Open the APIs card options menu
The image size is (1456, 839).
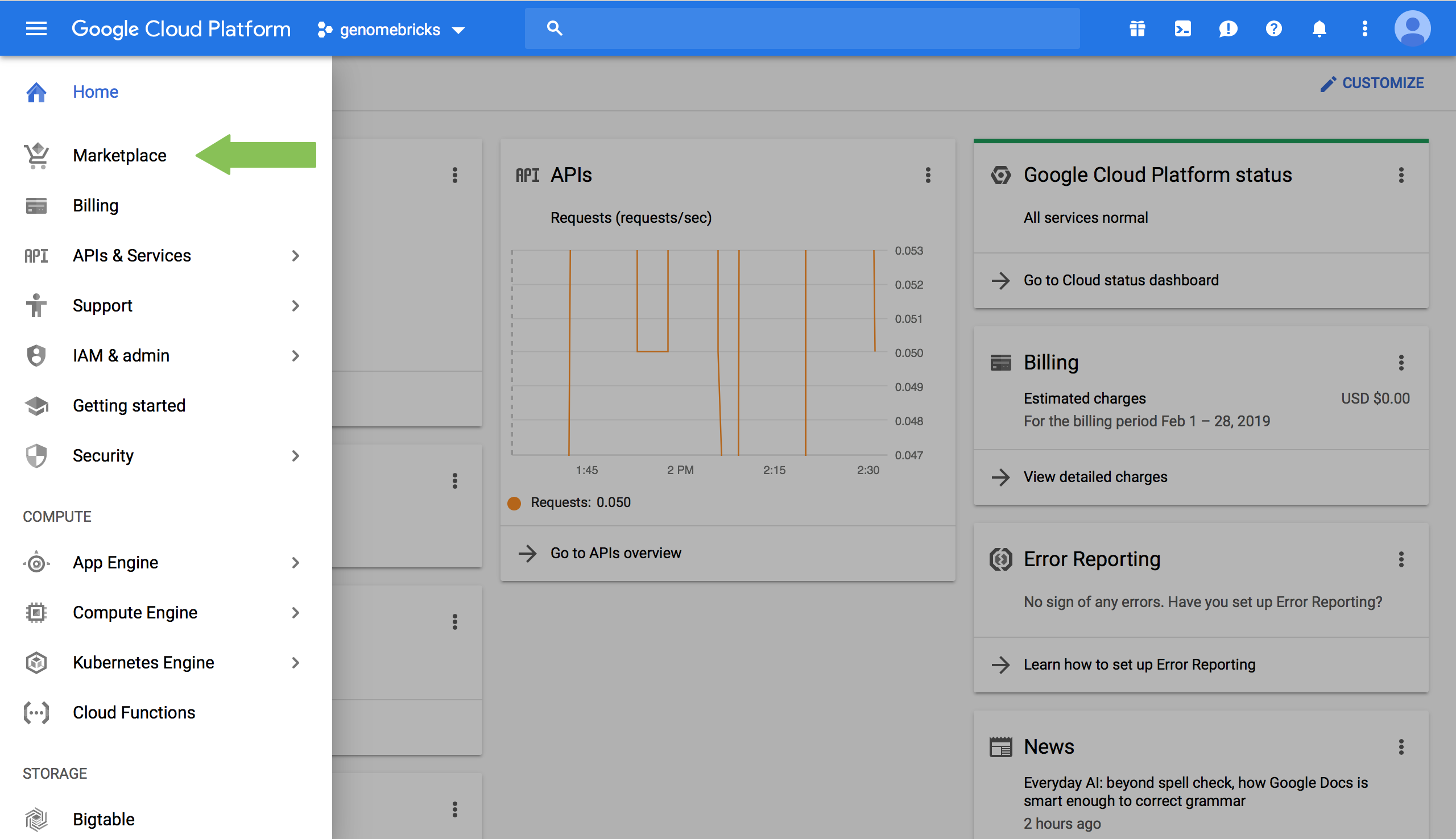click(x=928, y=175)
